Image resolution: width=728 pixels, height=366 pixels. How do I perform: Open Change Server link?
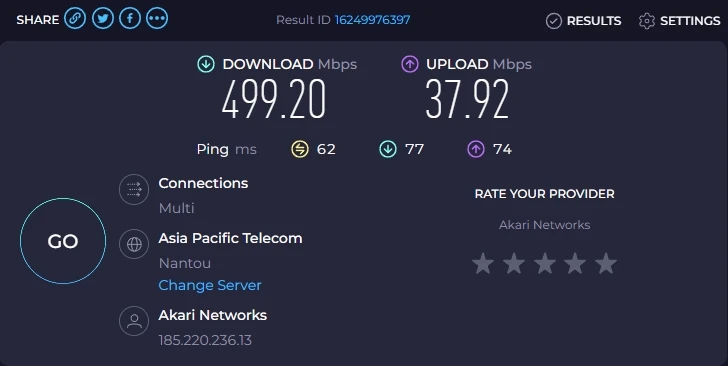click(x=210, y=285)
